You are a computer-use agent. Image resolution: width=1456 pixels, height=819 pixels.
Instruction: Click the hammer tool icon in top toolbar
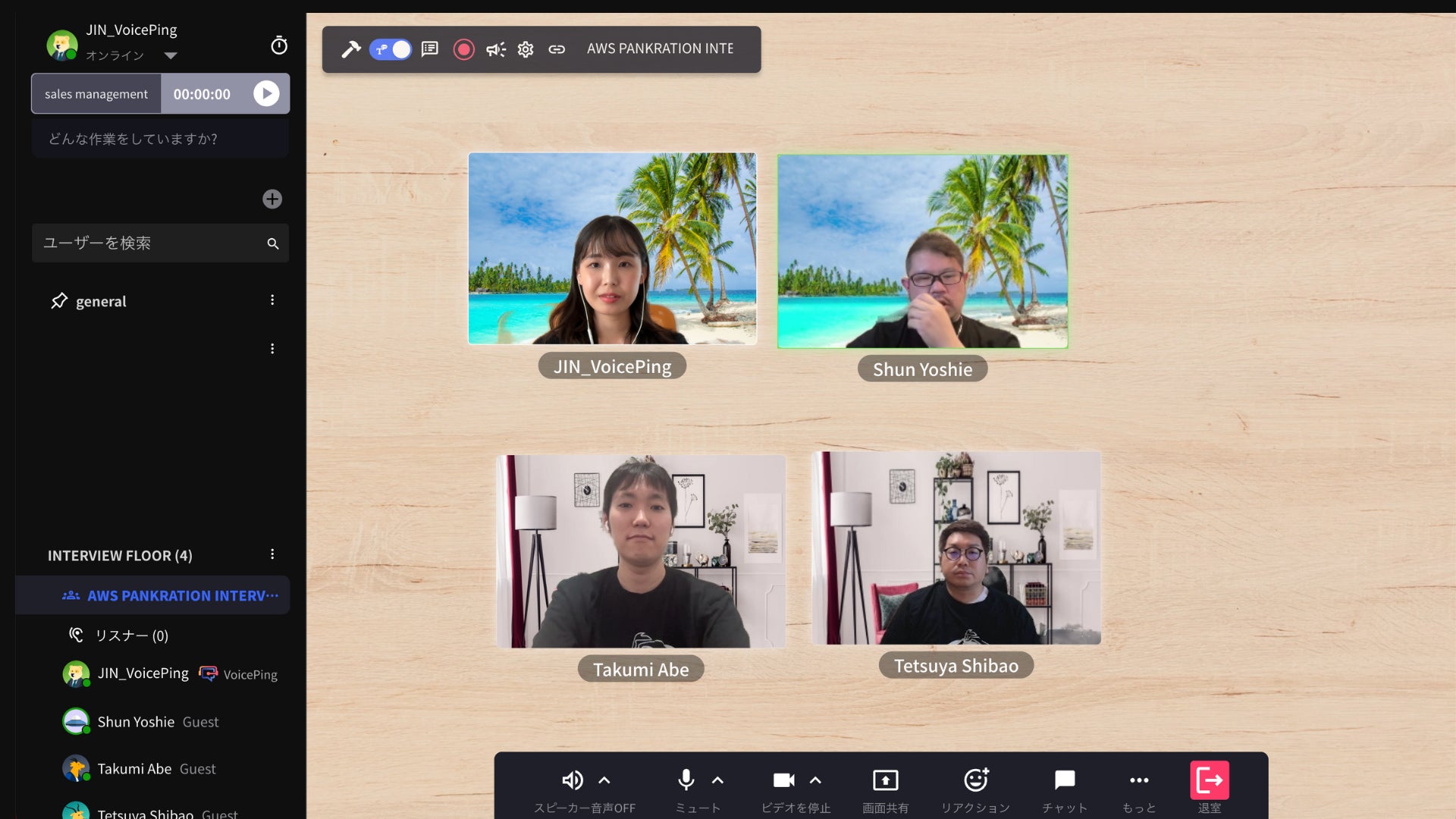pos(350,49)
